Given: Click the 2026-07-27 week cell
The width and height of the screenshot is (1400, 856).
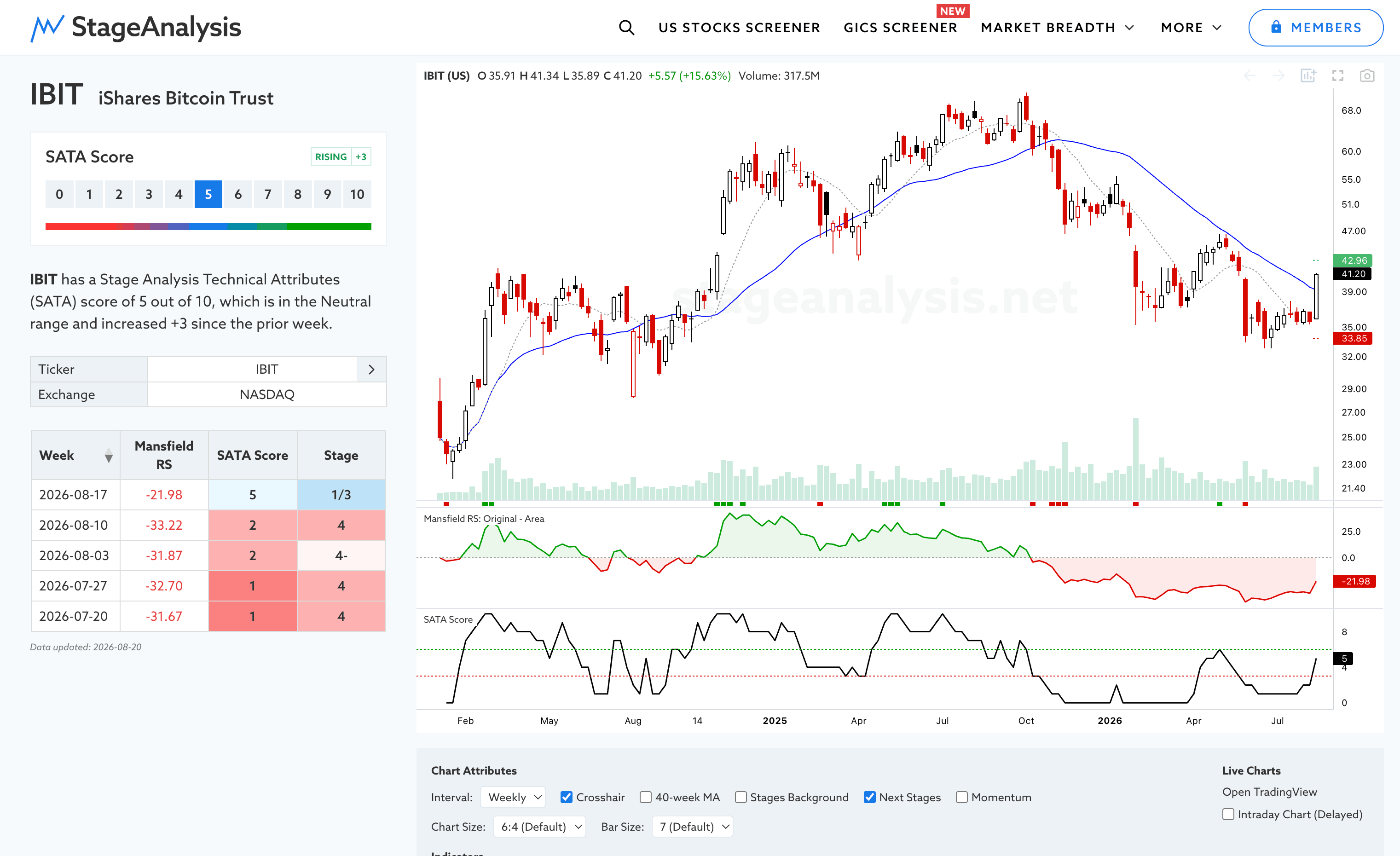Looking at the screenshot, I should [75, 586].
